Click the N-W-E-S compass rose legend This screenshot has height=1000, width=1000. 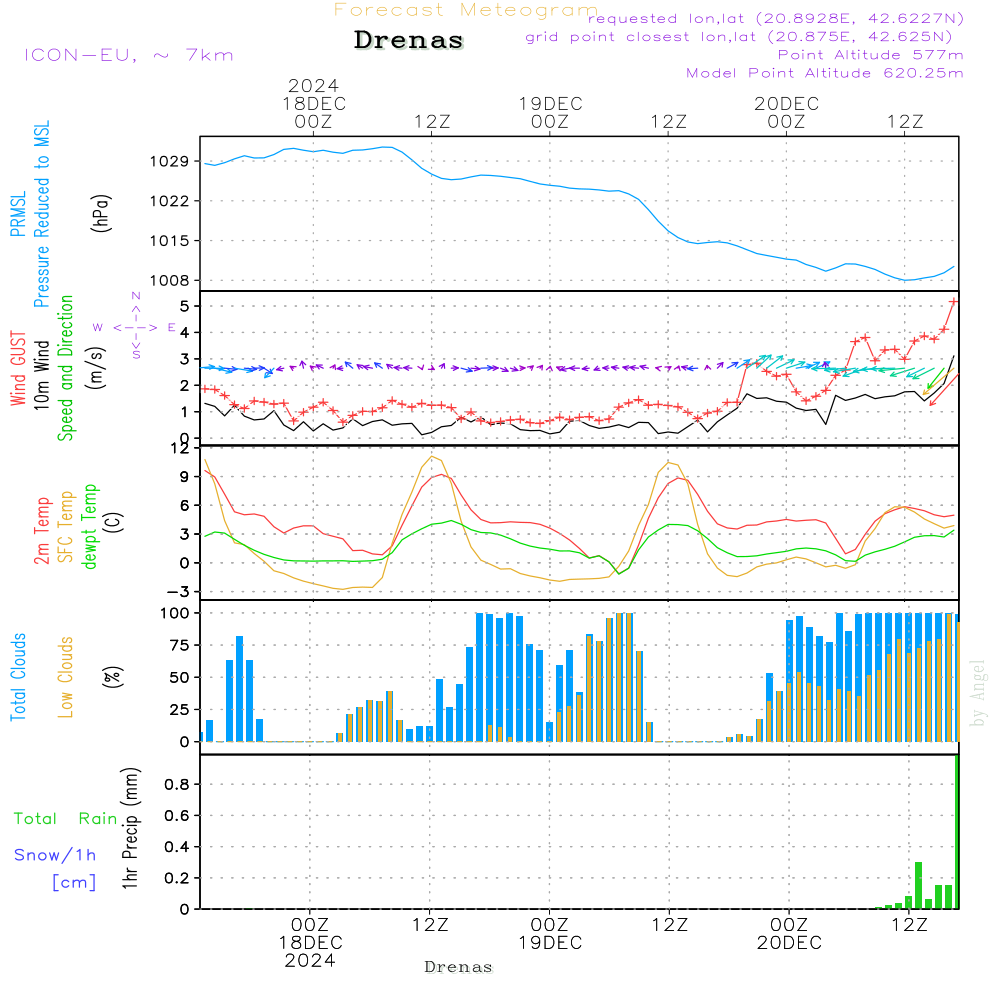(x=135, y=327)
